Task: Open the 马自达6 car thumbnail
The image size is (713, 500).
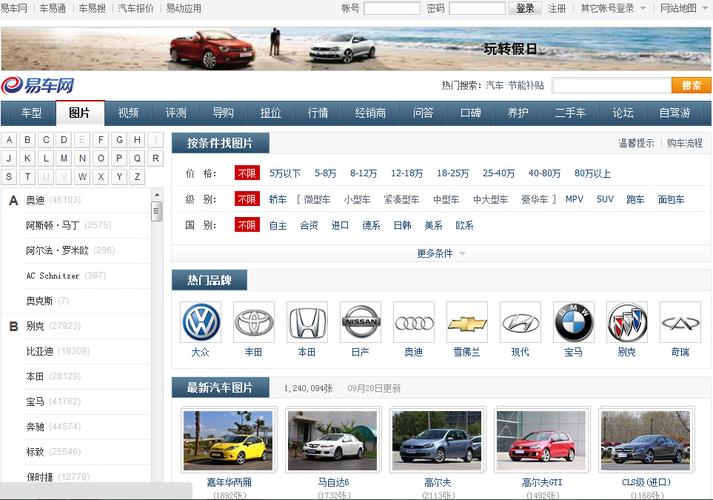Action: 333,440
